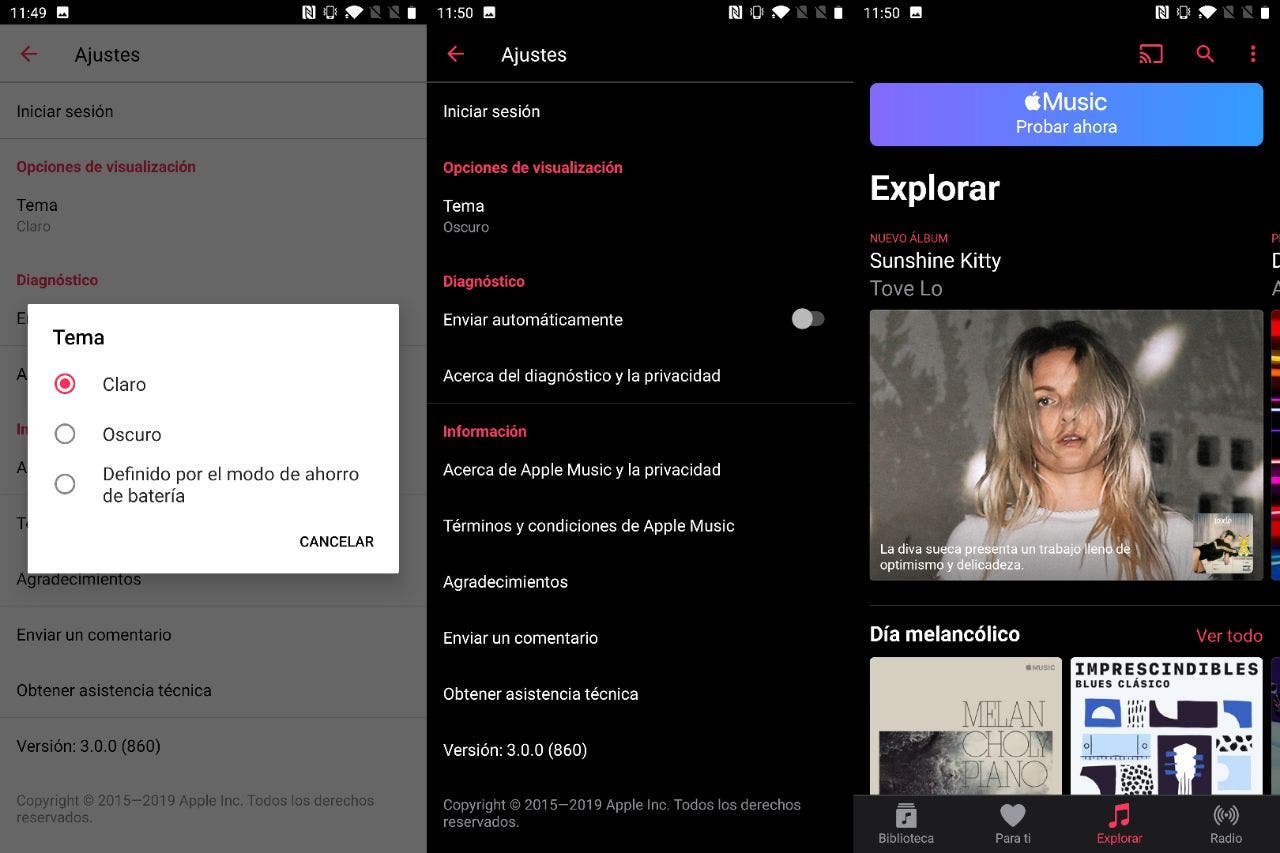1280x853 pixels.
Task: Go back using arrow in dark Ajustes screen
Action: click(x=456, y=54)
